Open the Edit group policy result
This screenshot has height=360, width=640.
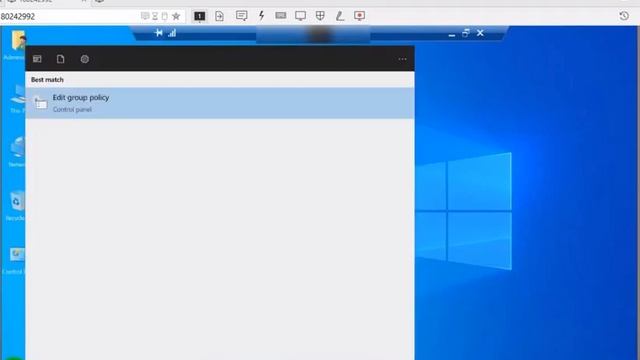pyautogui.click(x=220, y=103)
